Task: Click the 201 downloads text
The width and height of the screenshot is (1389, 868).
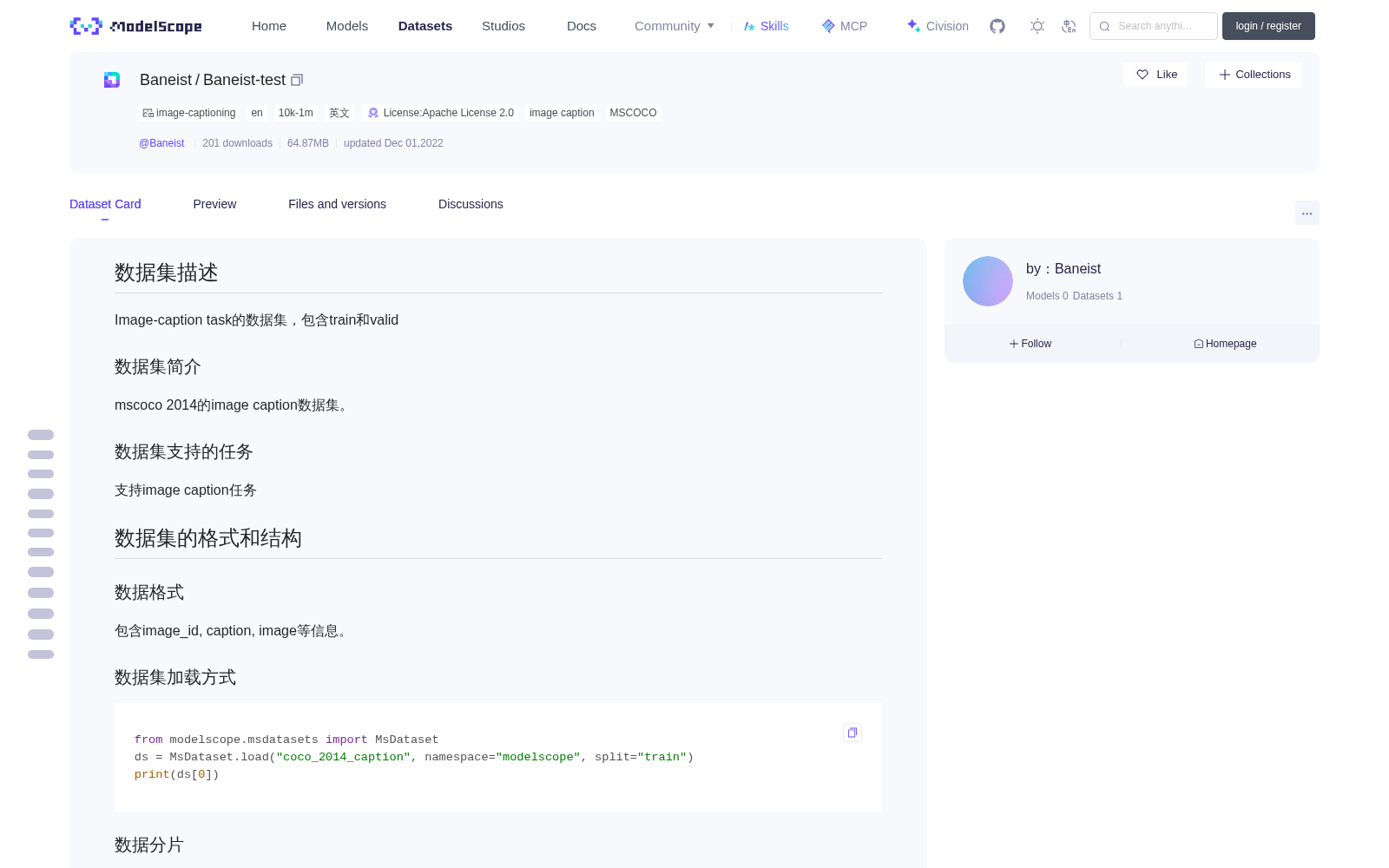Action: point(237,143)
